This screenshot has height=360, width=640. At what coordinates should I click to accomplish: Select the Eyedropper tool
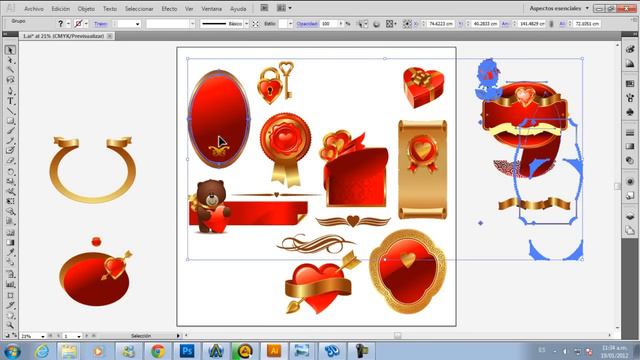pyautogui.click(x=10, y=253)
